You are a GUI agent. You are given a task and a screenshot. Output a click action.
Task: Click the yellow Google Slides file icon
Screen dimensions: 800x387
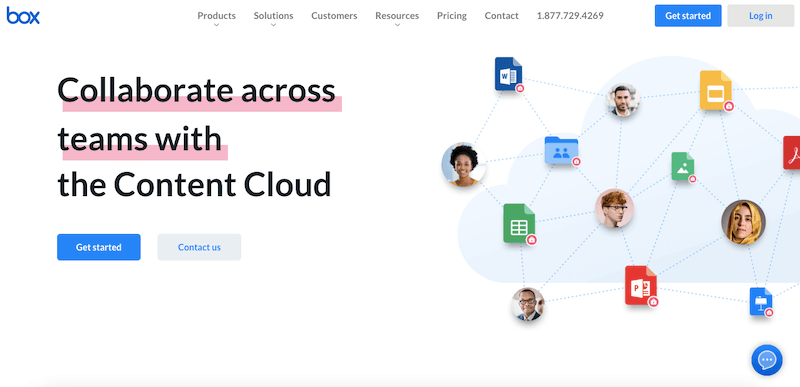coord(715,90)
